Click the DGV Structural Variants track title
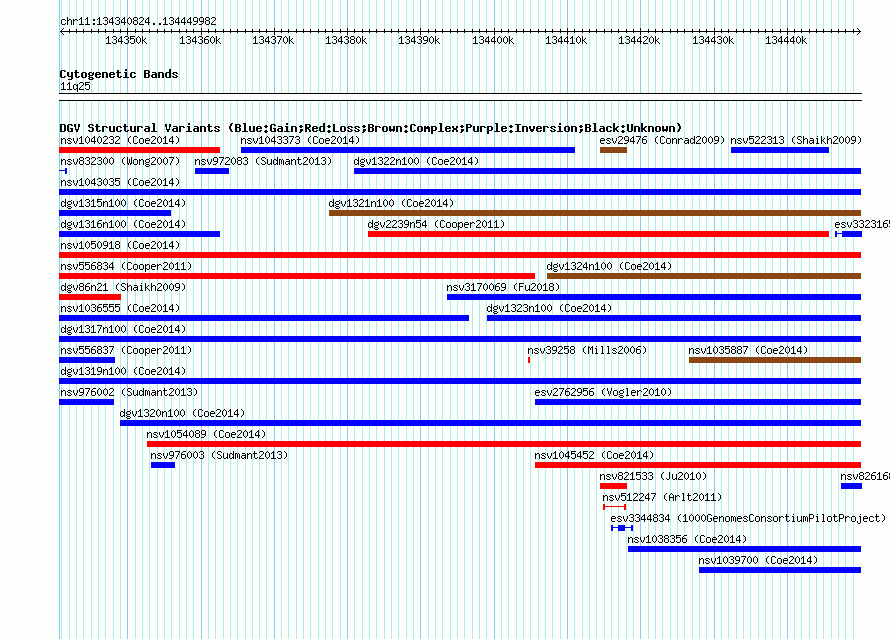The height and width of the screenshot is (639, 890). 370,128
